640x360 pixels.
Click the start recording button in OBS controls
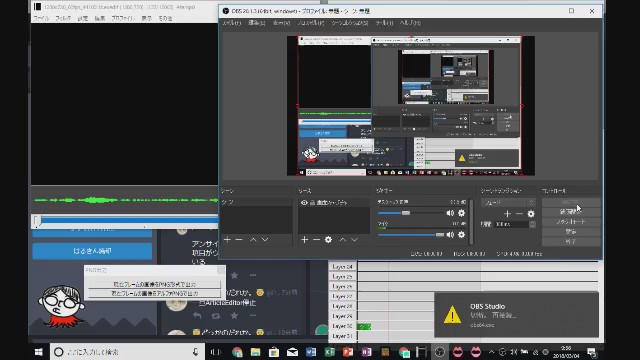[571, 212]
